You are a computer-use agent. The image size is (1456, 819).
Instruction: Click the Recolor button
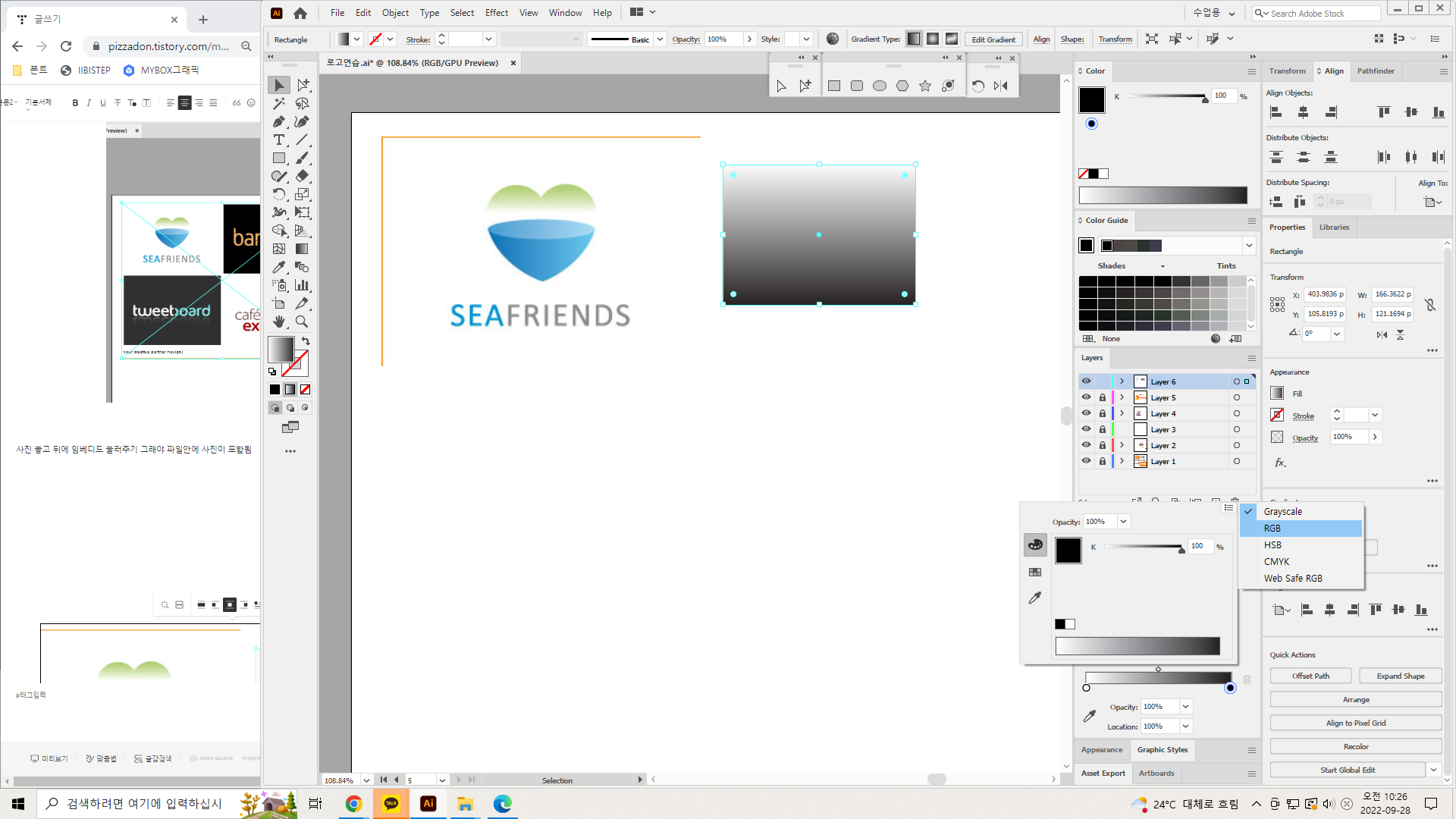pyautogui.click(x=1356, y=746)
